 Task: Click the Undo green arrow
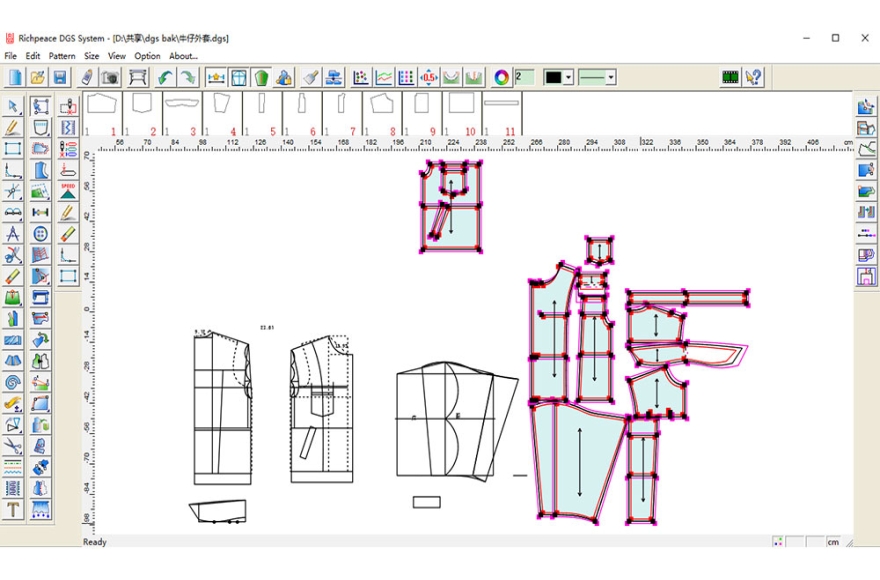click(164, 77)
